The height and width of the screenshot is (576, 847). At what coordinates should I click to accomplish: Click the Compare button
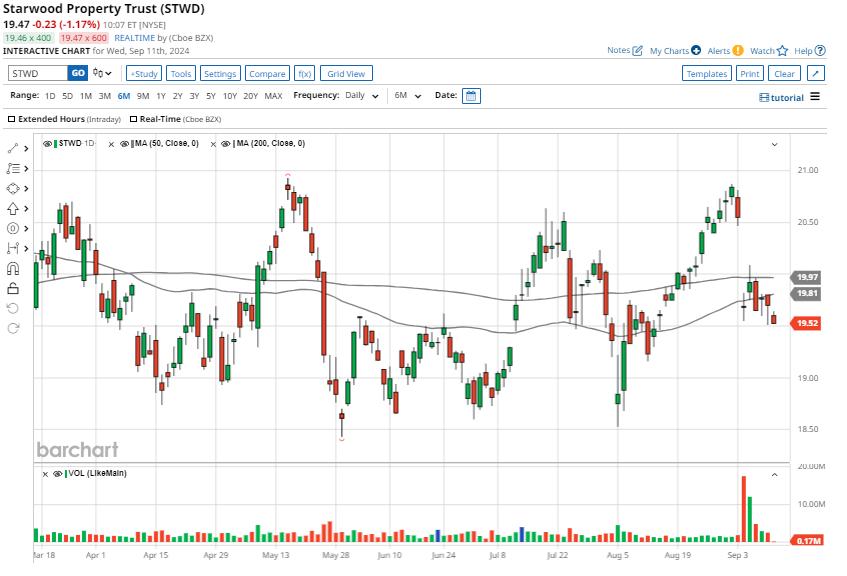pyautogui.click(x=267, y=73)
